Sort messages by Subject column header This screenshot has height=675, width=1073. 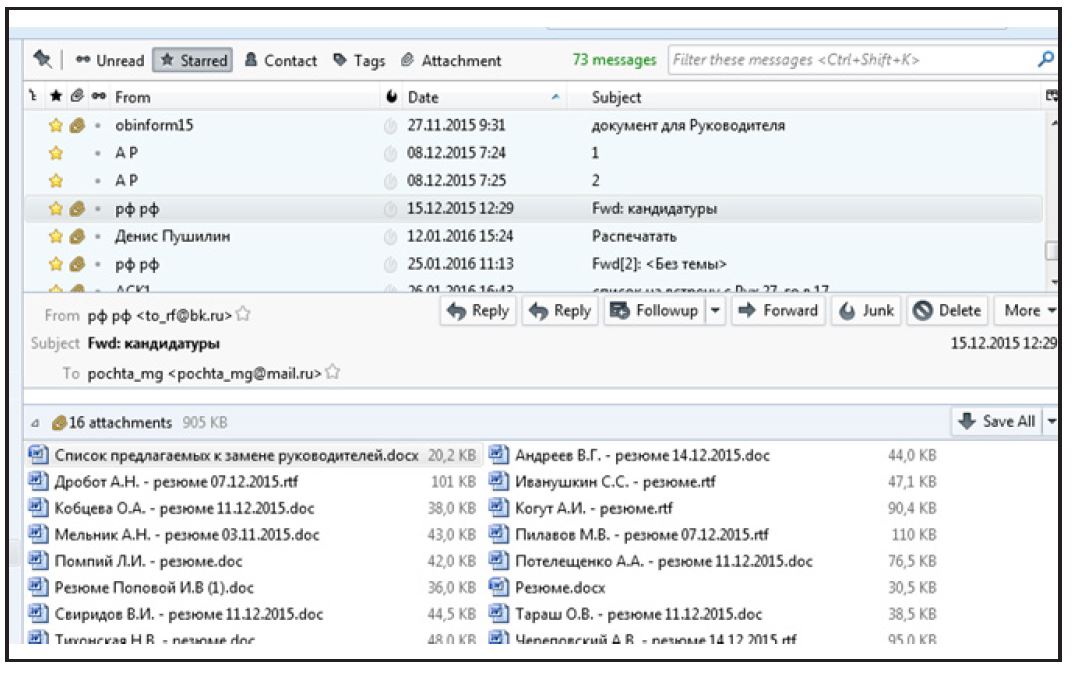click(x=617, y=97)
